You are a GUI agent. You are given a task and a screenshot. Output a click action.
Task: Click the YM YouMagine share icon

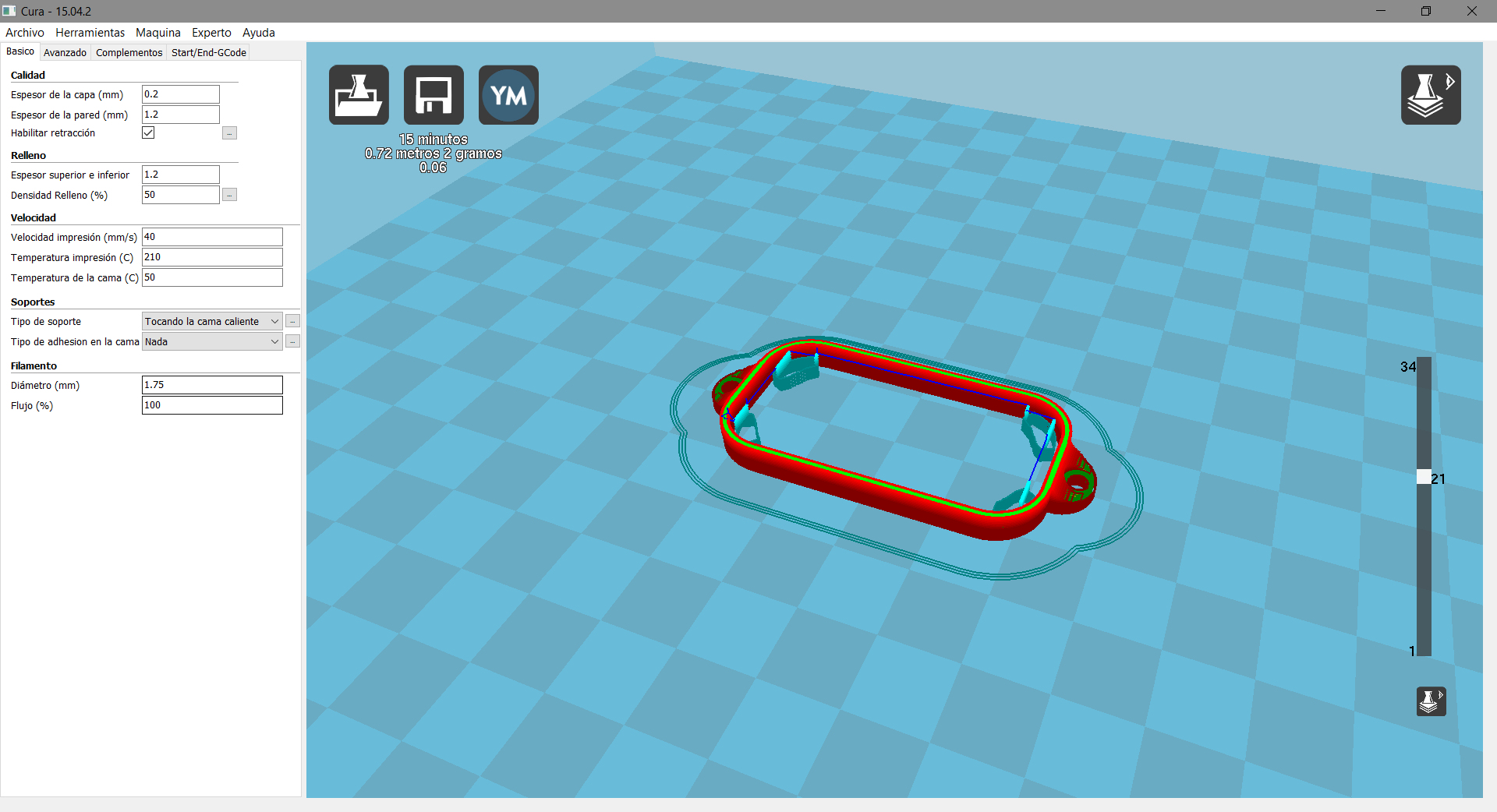tap(508, 95)
